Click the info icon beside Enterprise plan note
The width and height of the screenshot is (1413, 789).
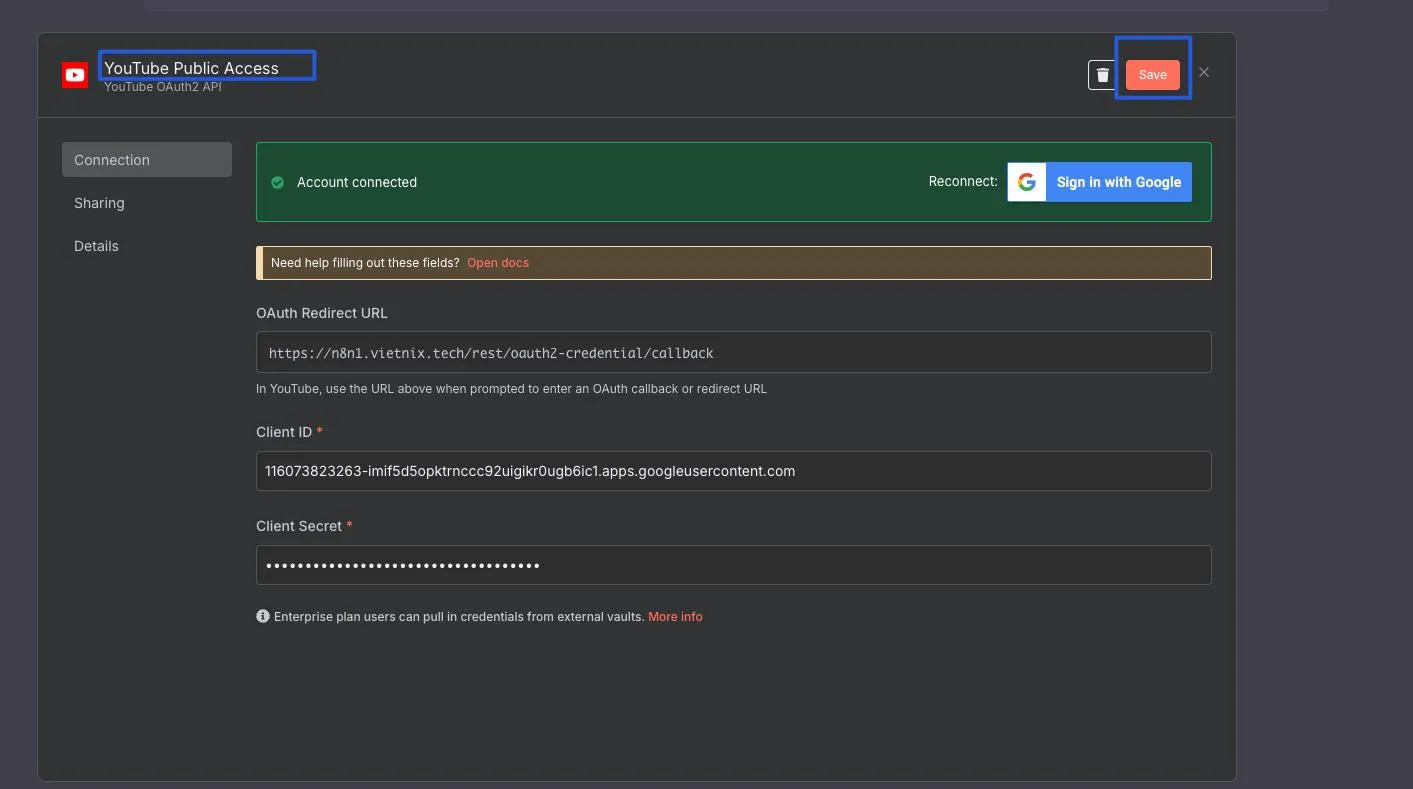(x=263, y=616)
